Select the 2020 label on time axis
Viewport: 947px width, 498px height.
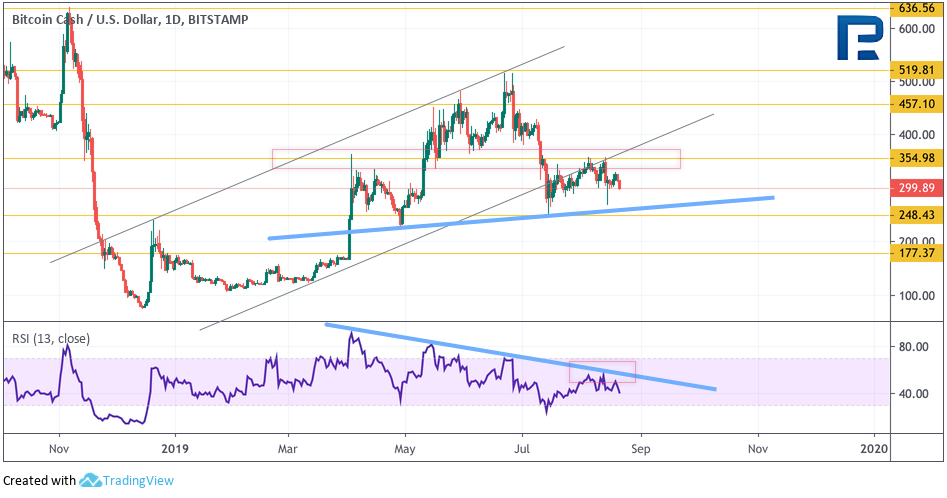tap(874, 449)
